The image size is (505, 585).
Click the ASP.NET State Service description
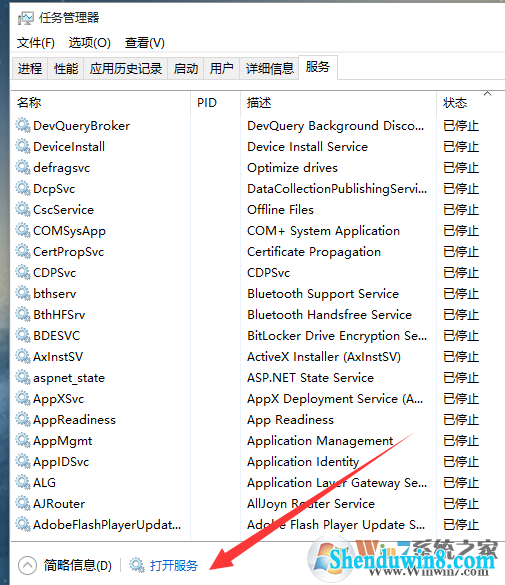pos(310,378)
